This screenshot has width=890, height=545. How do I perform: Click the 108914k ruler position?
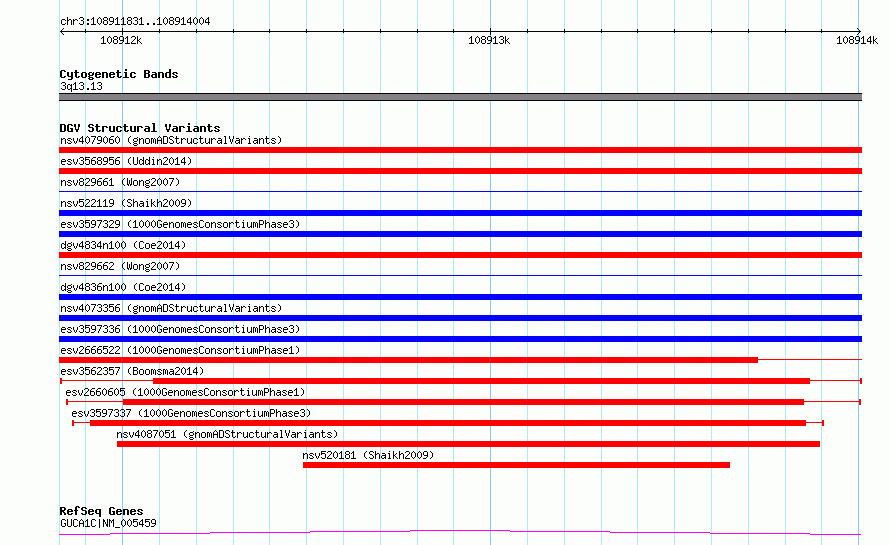coord(857,40)
